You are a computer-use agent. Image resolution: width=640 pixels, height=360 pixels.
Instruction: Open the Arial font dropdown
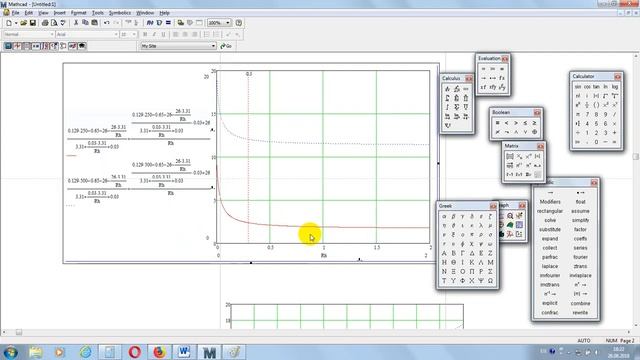tap(116, 35)
